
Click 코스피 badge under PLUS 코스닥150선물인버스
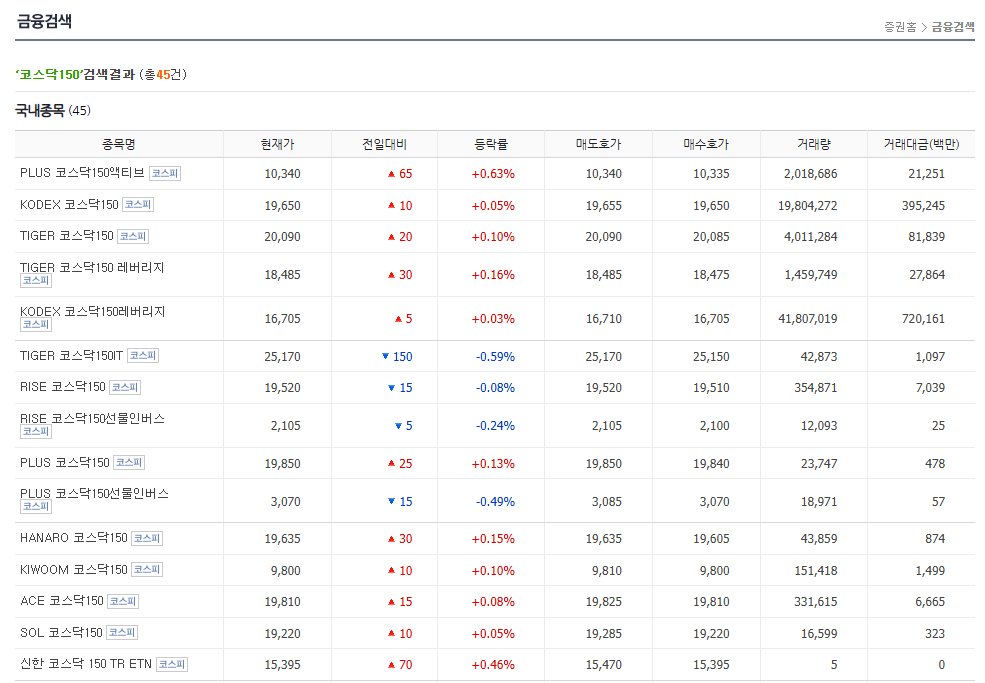point(36,506)
